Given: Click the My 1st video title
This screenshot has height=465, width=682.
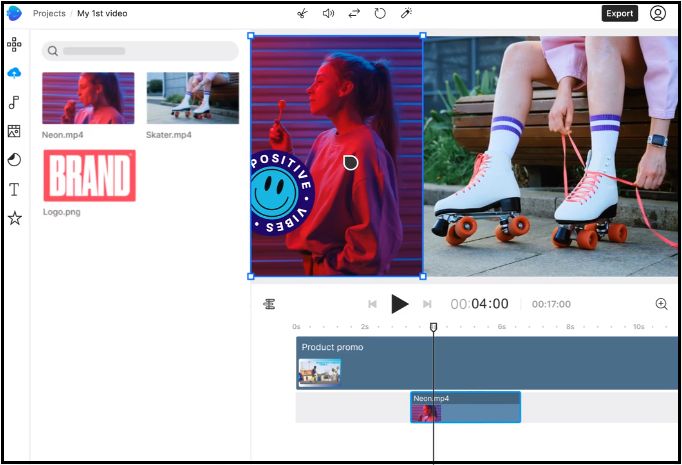Looking at the screenshot, I should tap(102, 13).
